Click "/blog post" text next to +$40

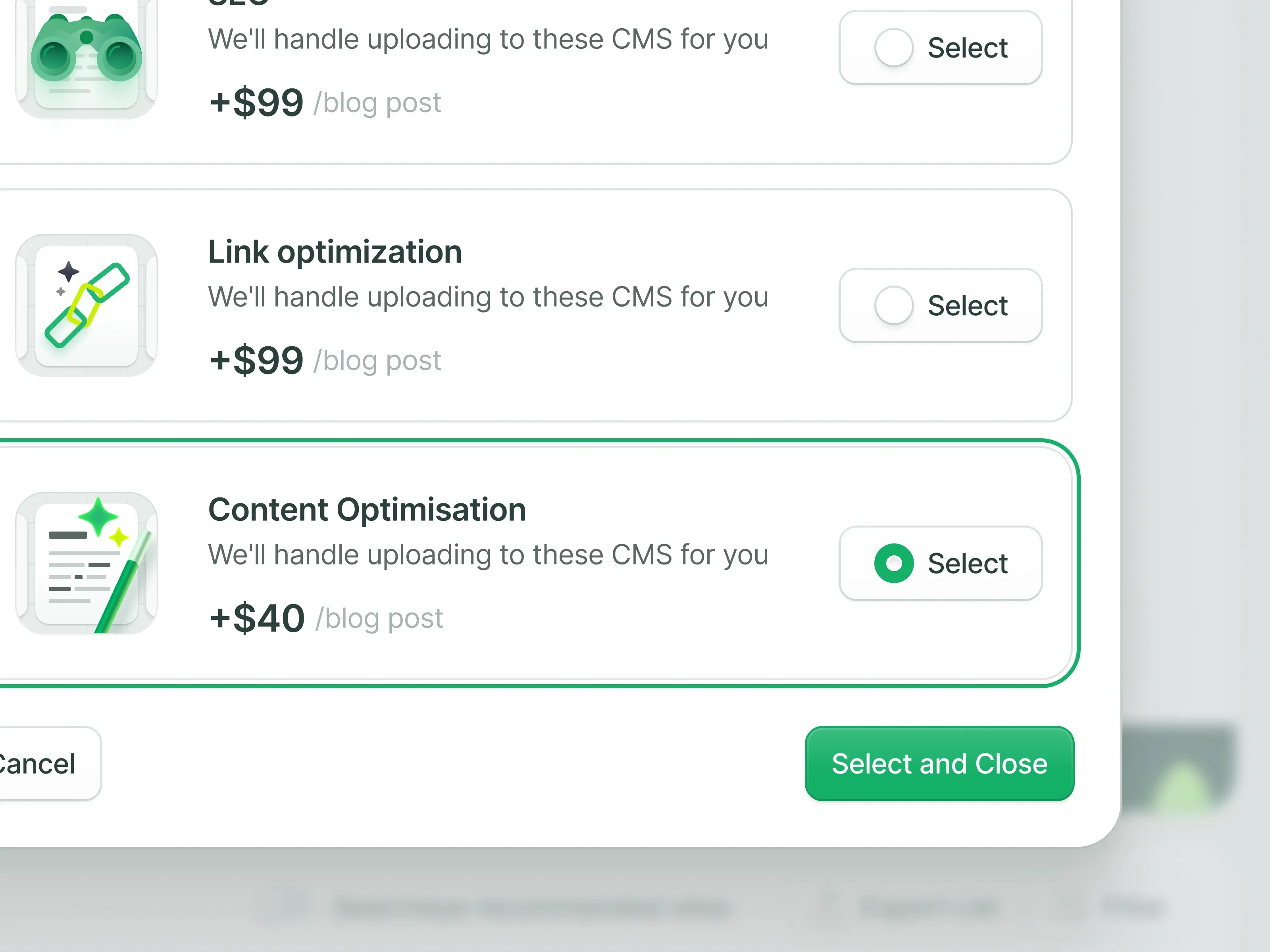pos(379,618)
